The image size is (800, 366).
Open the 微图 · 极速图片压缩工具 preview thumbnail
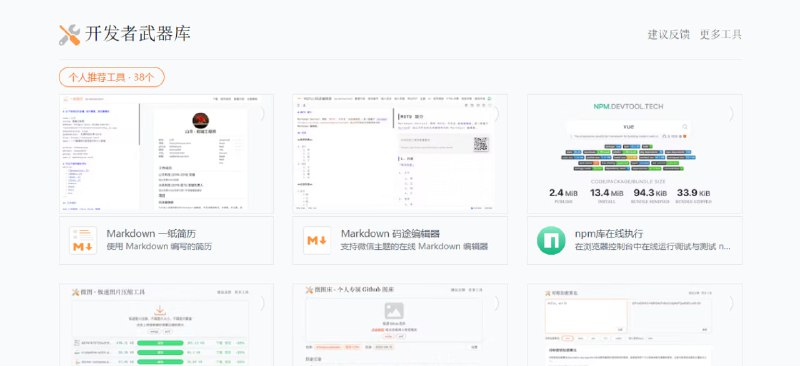166,325
